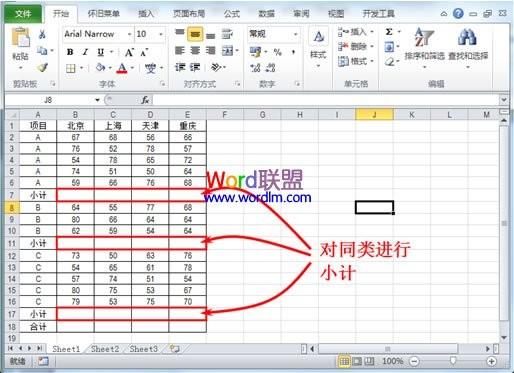Screen dimensions: 514x373
Task: Click accounting number format icon
Action: 256,52
